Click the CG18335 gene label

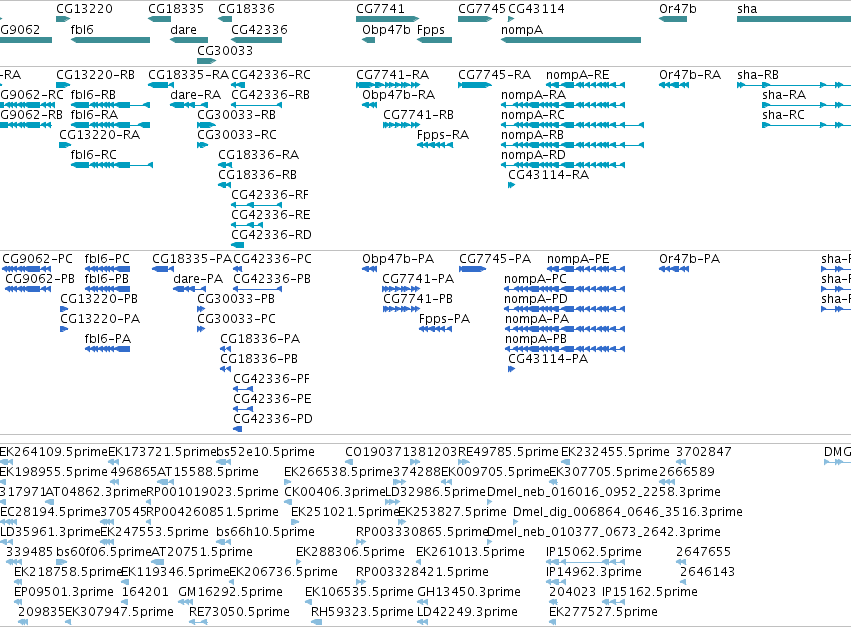(176, 9)
